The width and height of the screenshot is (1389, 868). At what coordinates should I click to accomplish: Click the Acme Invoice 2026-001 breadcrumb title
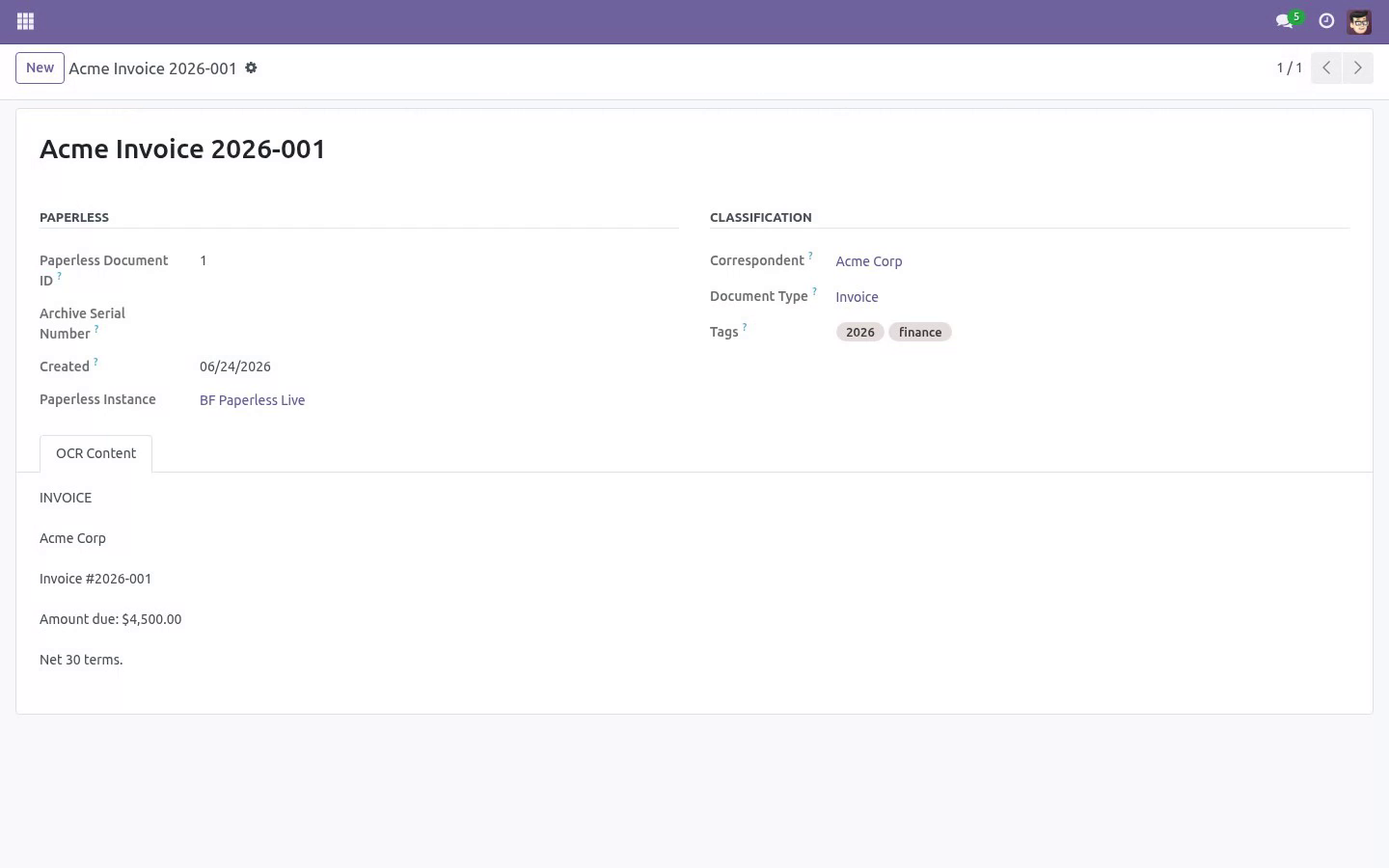(152, 68)
